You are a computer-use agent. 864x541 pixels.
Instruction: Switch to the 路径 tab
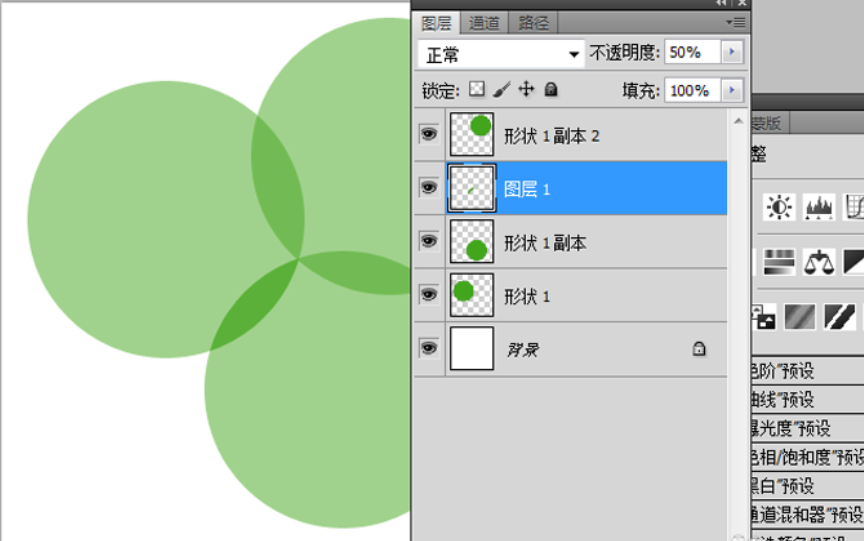coord(533,23)
